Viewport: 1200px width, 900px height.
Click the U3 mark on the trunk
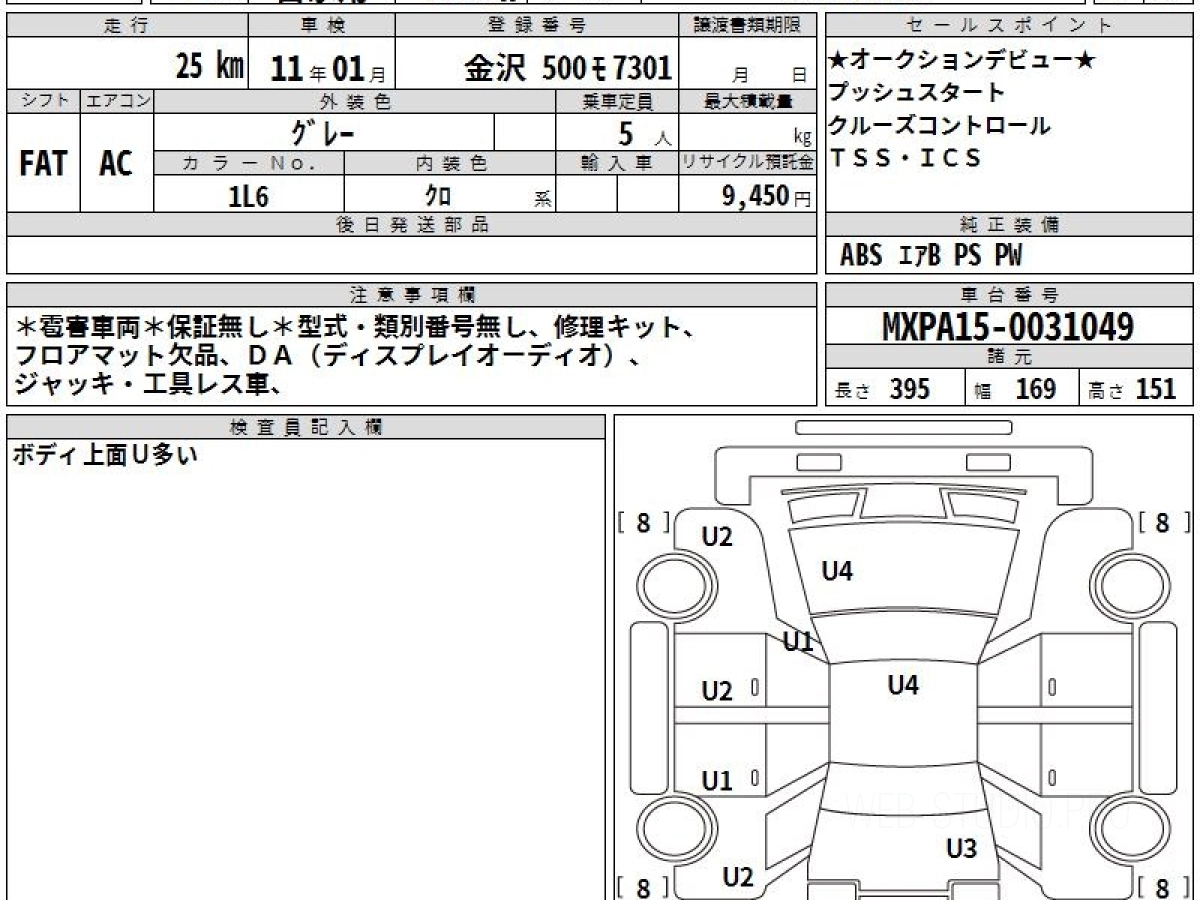961,849
